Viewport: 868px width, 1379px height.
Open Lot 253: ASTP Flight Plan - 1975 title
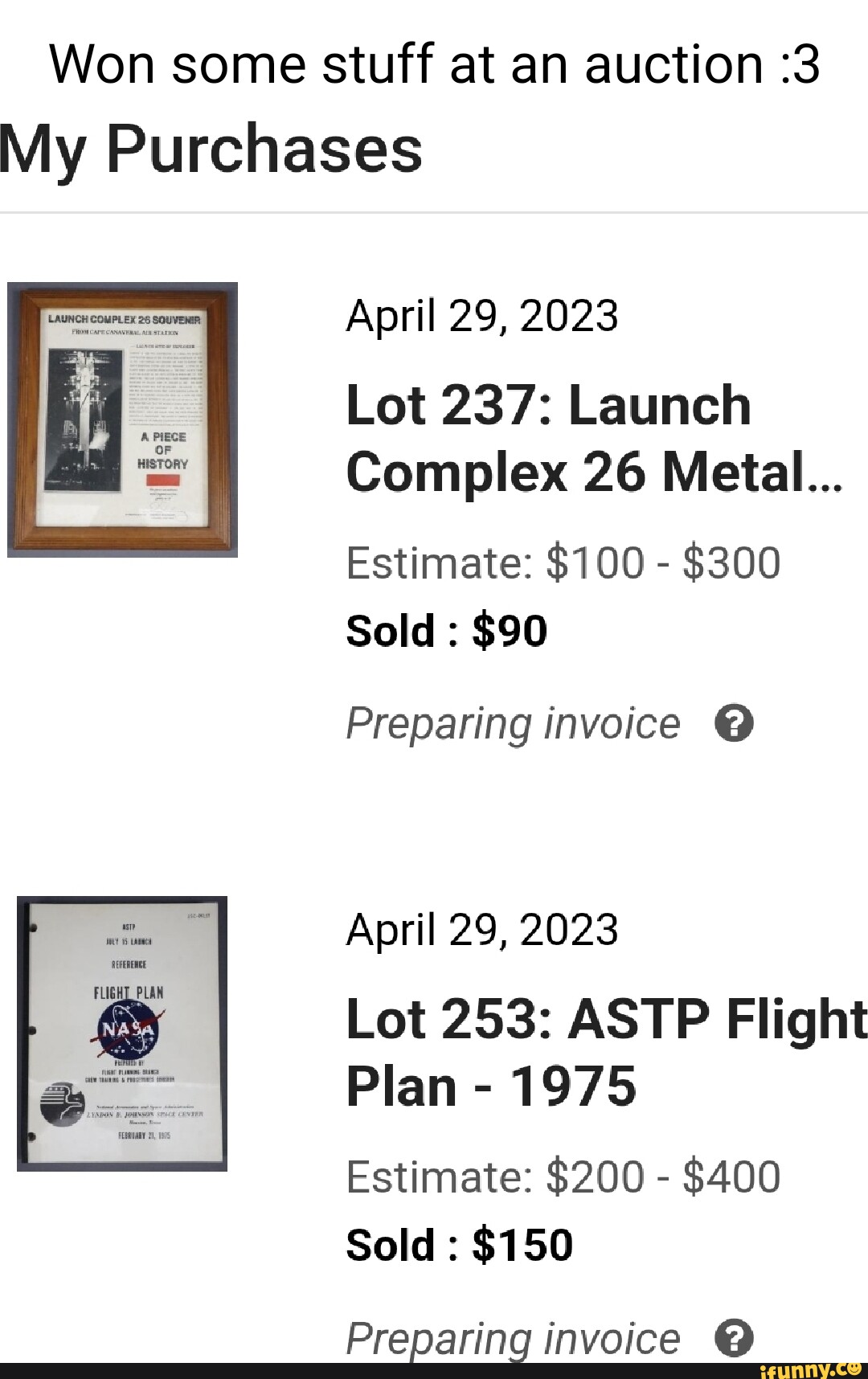coord(606,1053)
